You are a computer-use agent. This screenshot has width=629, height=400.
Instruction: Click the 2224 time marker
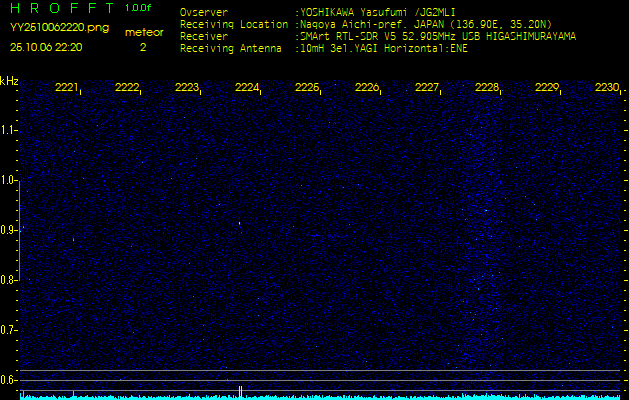247,88
